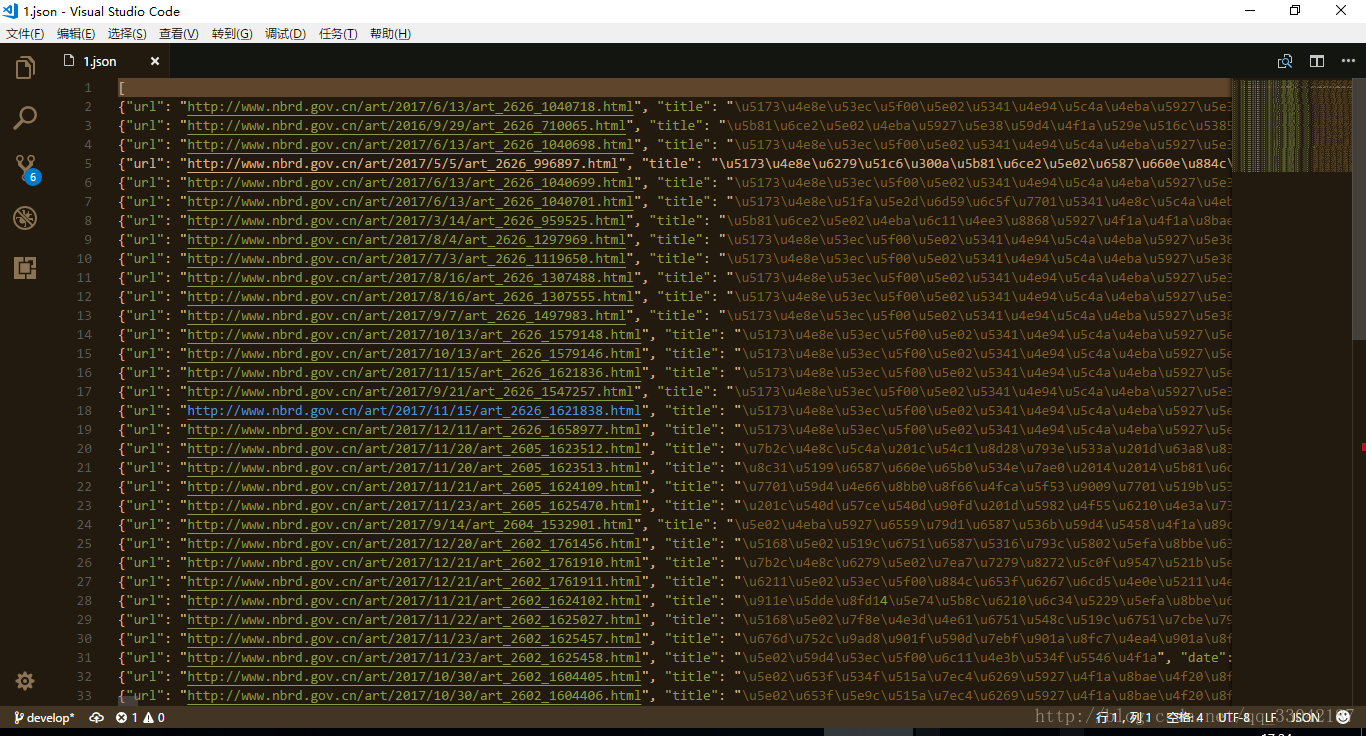
Task: Click the "title" key on line 5
Action: (667, 163)
